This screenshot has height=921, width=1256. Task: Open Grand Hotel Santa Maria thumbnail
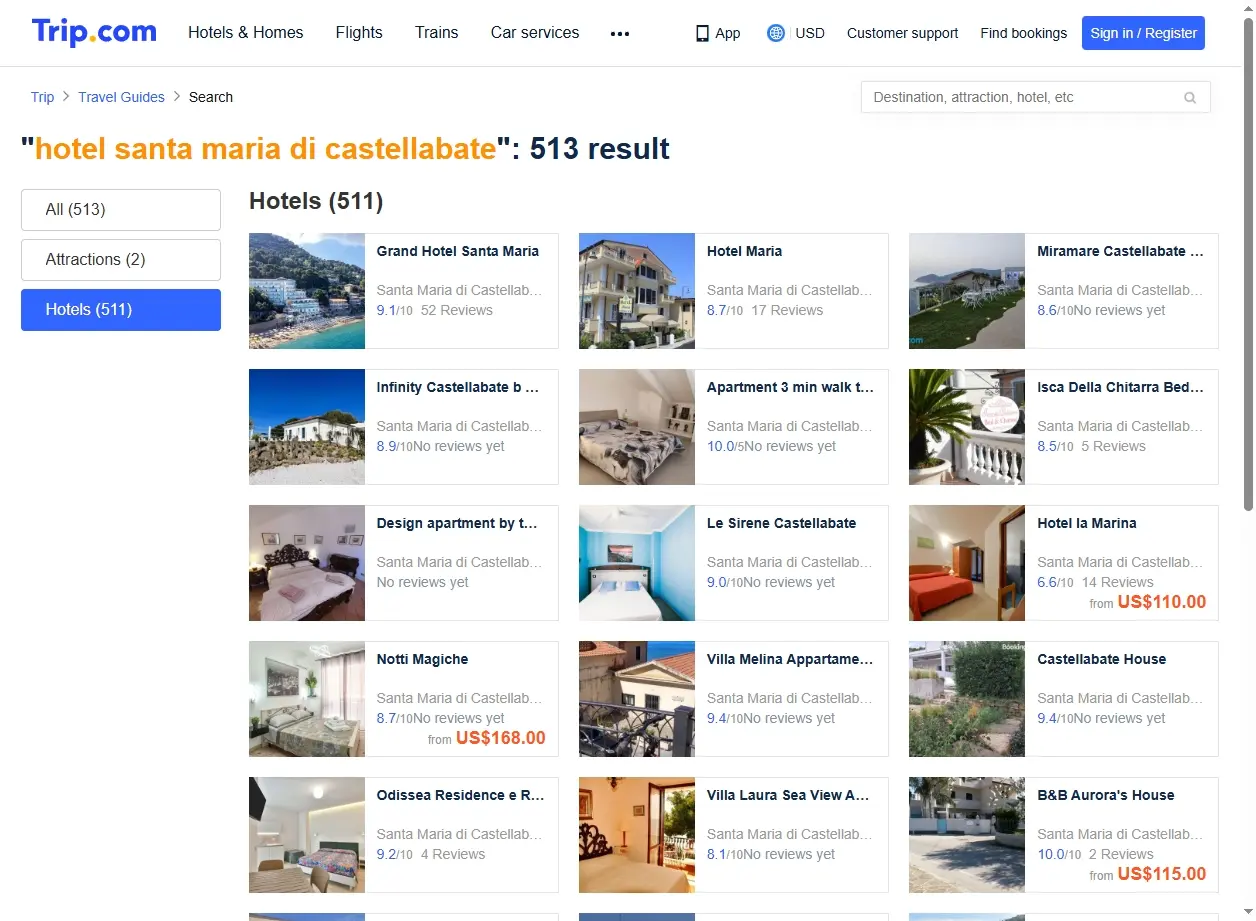click(x=307, y=291)
